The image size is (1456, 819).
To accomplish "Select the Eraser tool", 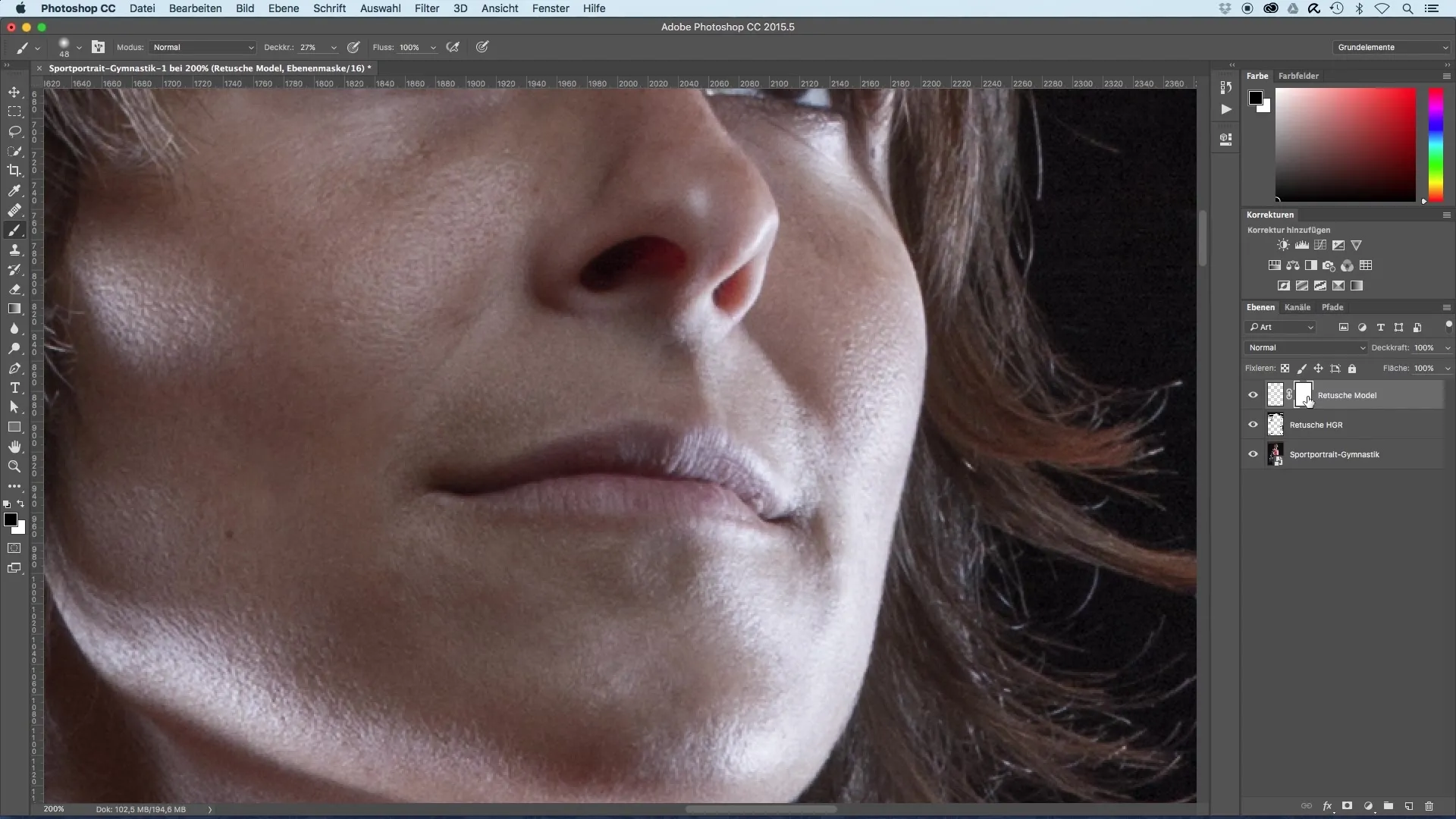I will (x=14, y=289).
